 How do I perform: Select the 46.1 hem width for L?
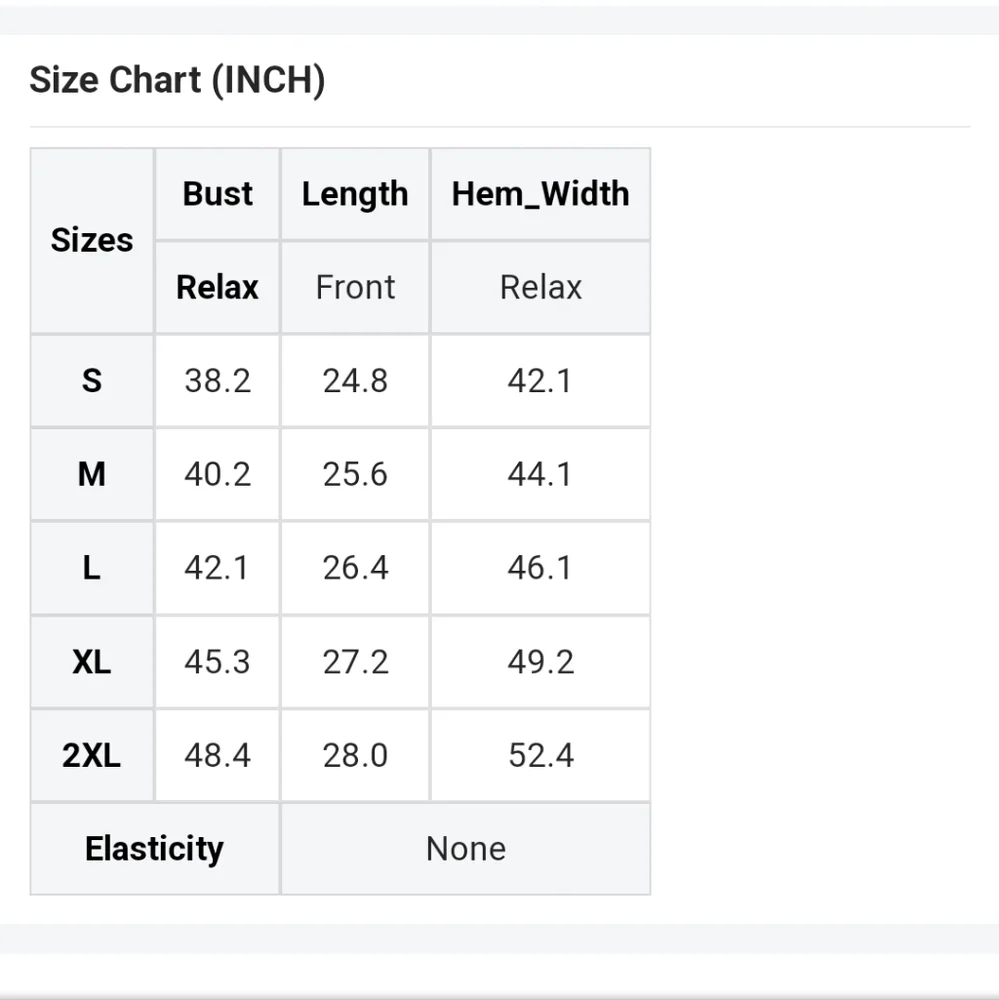540,568
